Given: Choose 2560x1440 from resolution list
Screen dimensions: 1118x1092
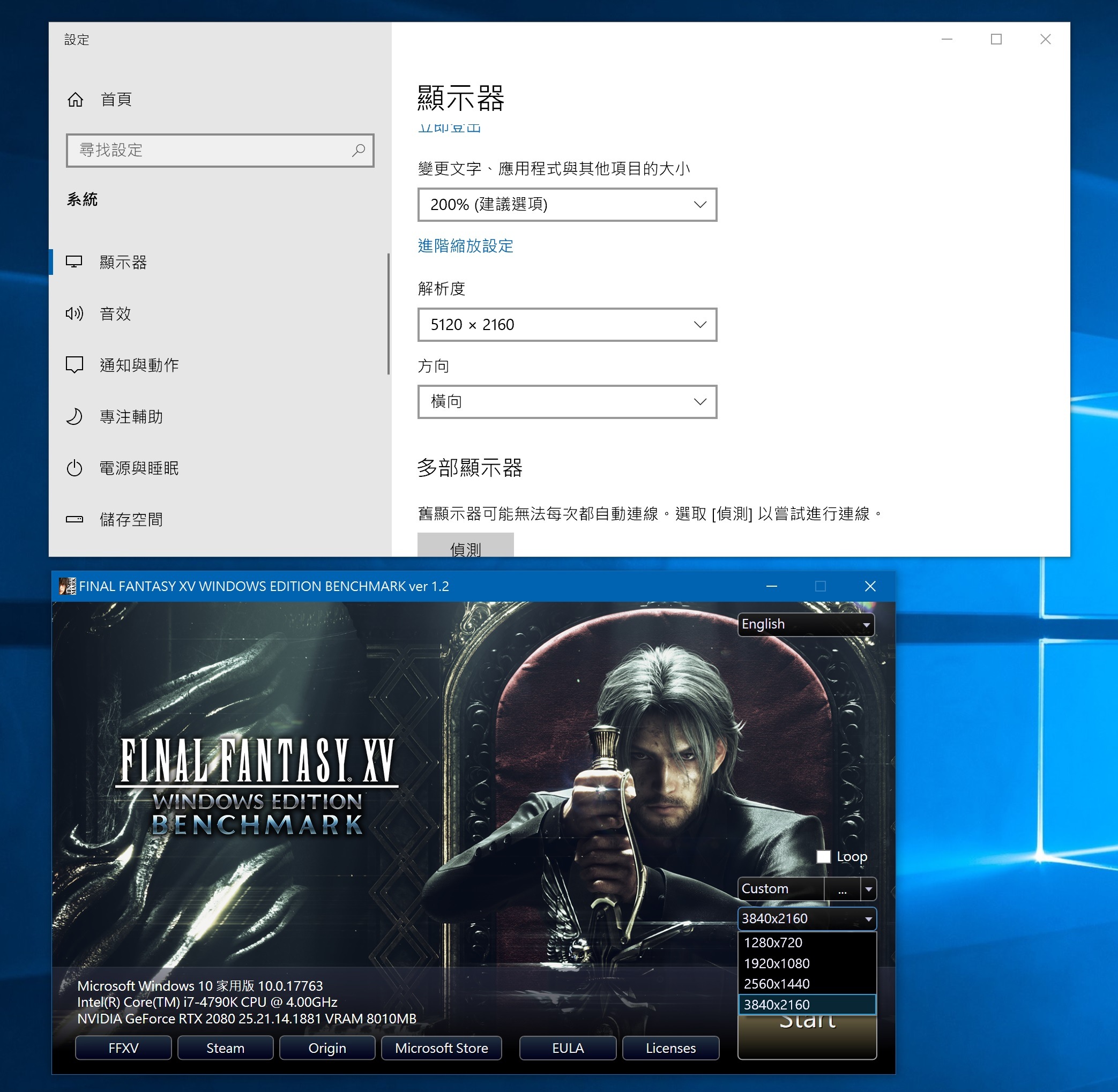Looking at the screenshot, I should [807, 984].
